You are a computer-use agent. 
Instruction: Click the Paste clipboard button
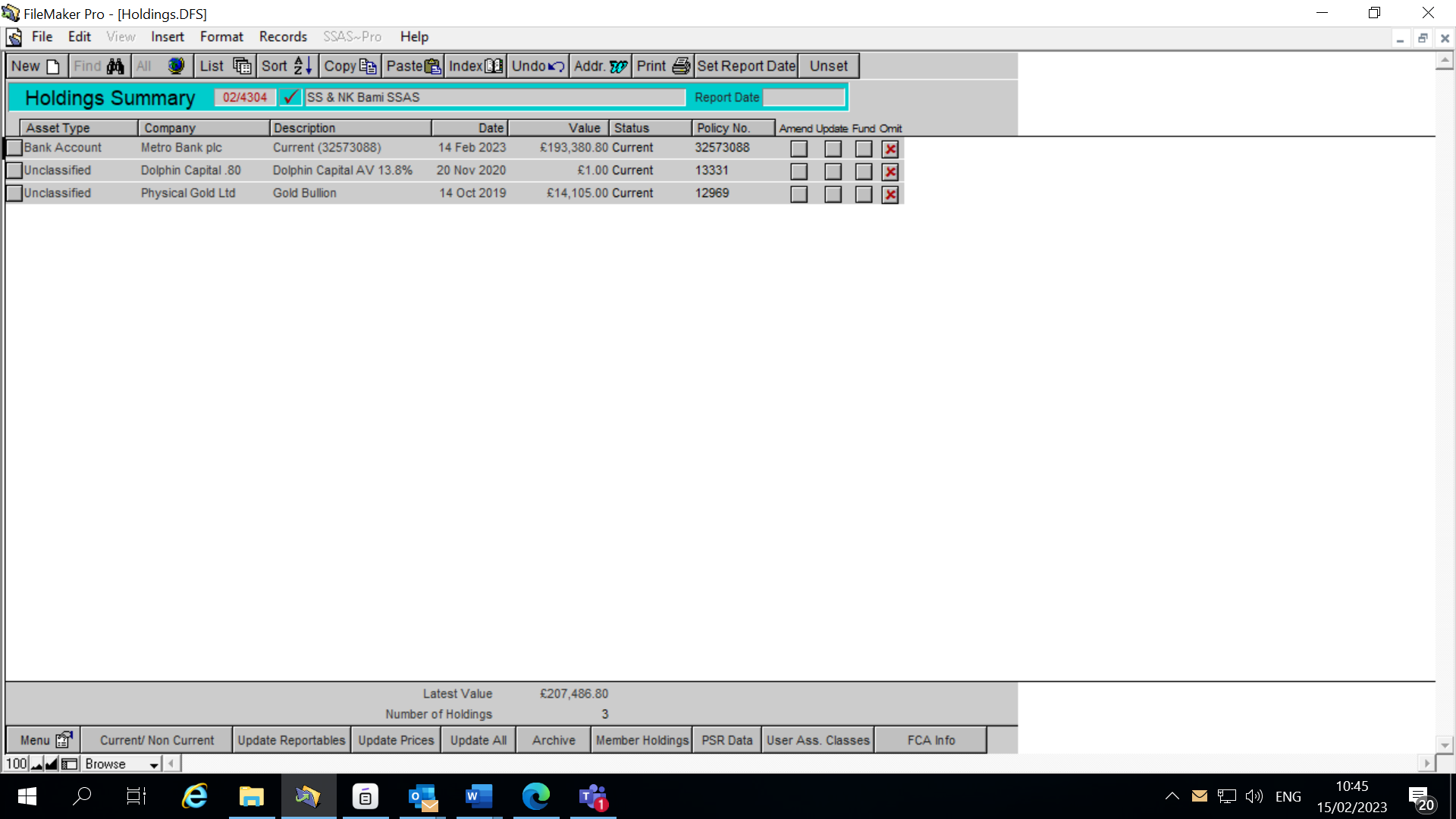413,66
